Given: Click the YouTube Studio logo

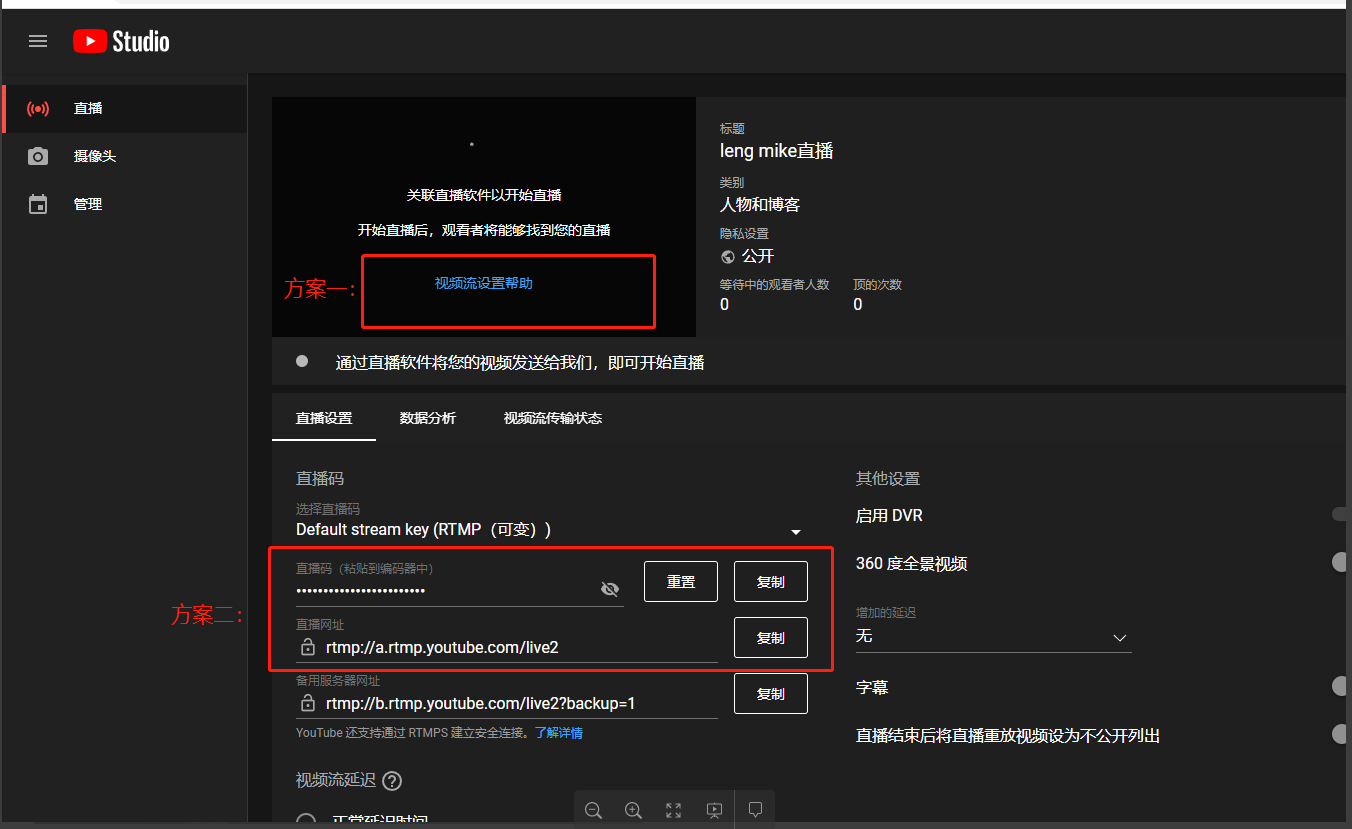Looking at the screenshot, I should coord(121,41).
